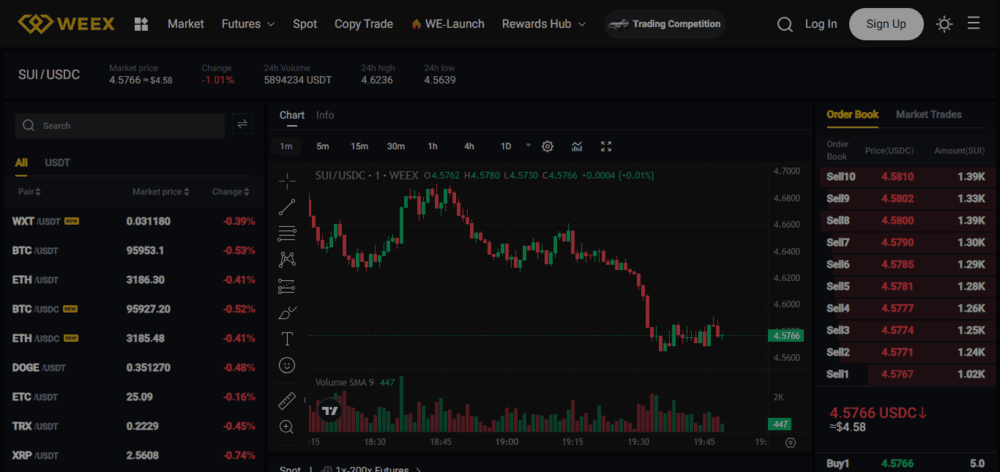
Task: Select the All pairs tab
Action: tap(21, 163)
